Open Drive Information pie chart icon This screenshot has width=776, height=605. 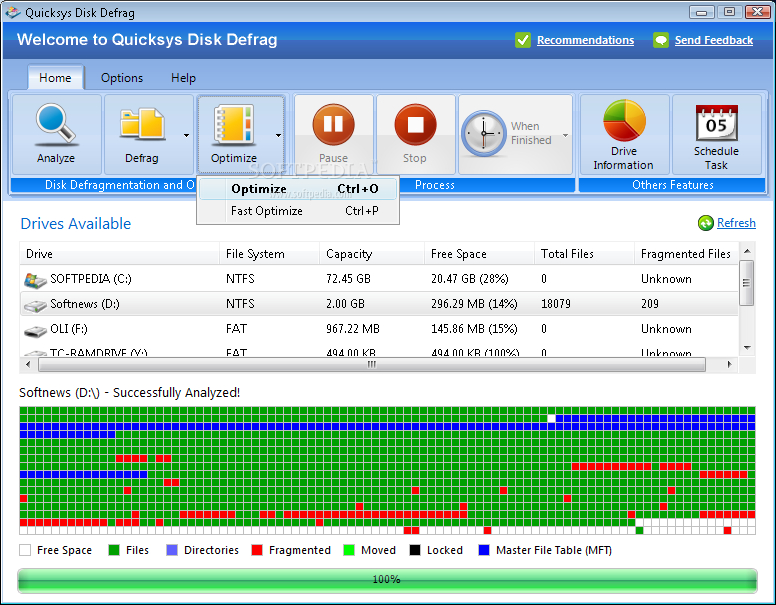pos(624,120)
